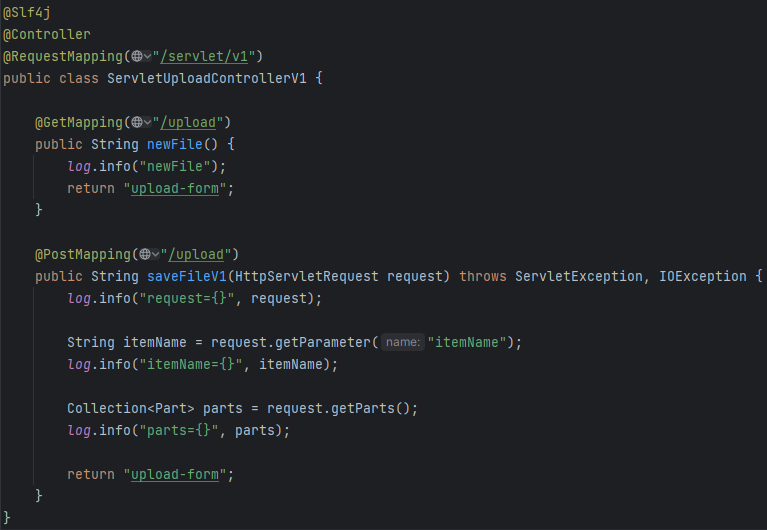Click the "request={}" log string
Image resolution: width=767 pixels, height=530 pixels.
(187, 299)
